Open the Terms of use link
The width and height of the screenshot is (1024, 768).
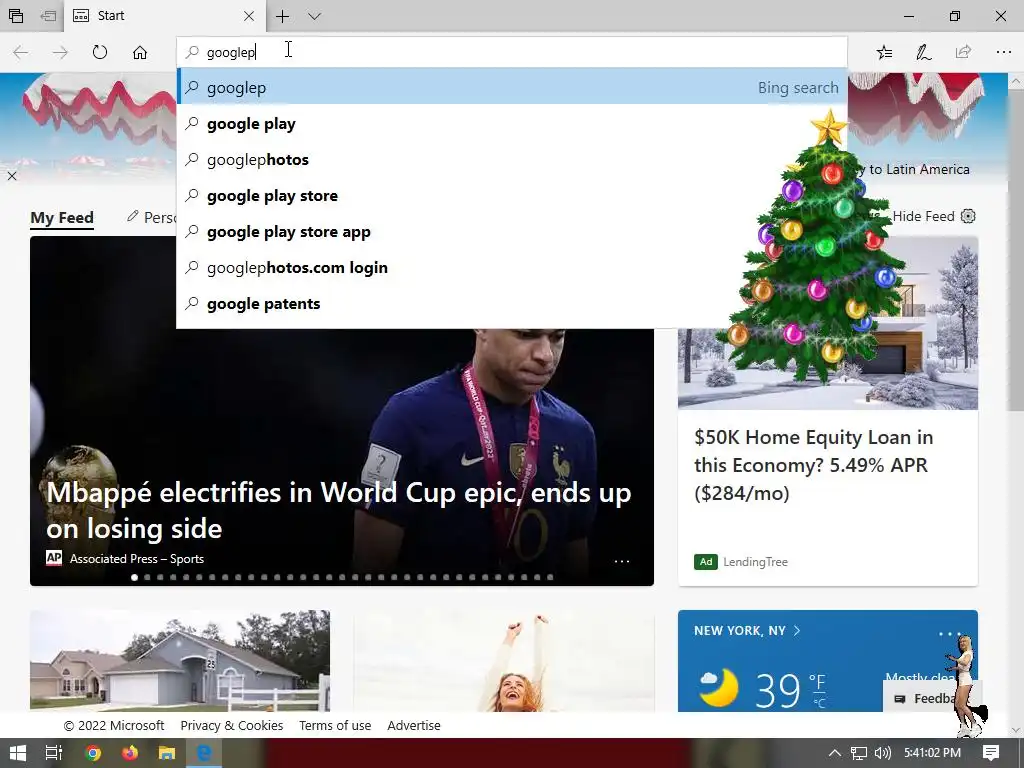click(x=335, y=726)
